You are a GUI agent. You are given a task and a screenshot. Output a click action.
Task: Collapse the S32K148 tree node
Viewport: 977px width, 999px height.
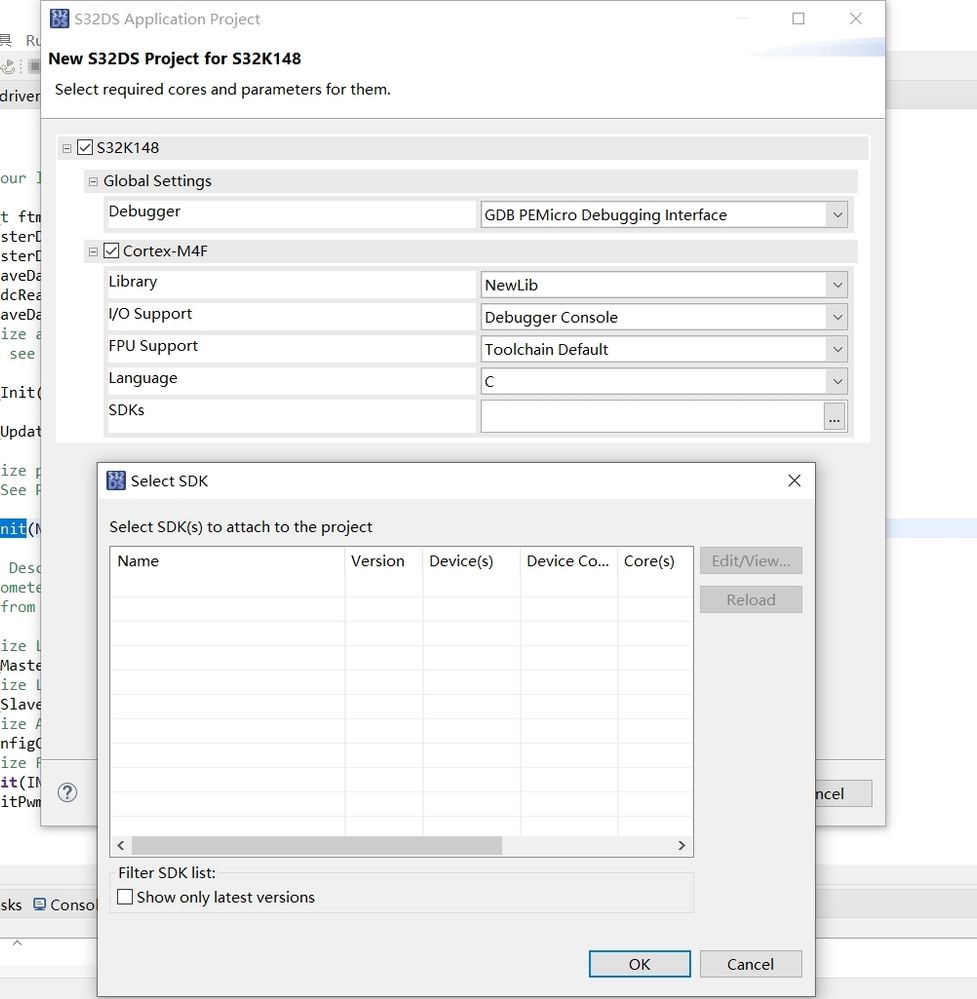click(66, 148)
